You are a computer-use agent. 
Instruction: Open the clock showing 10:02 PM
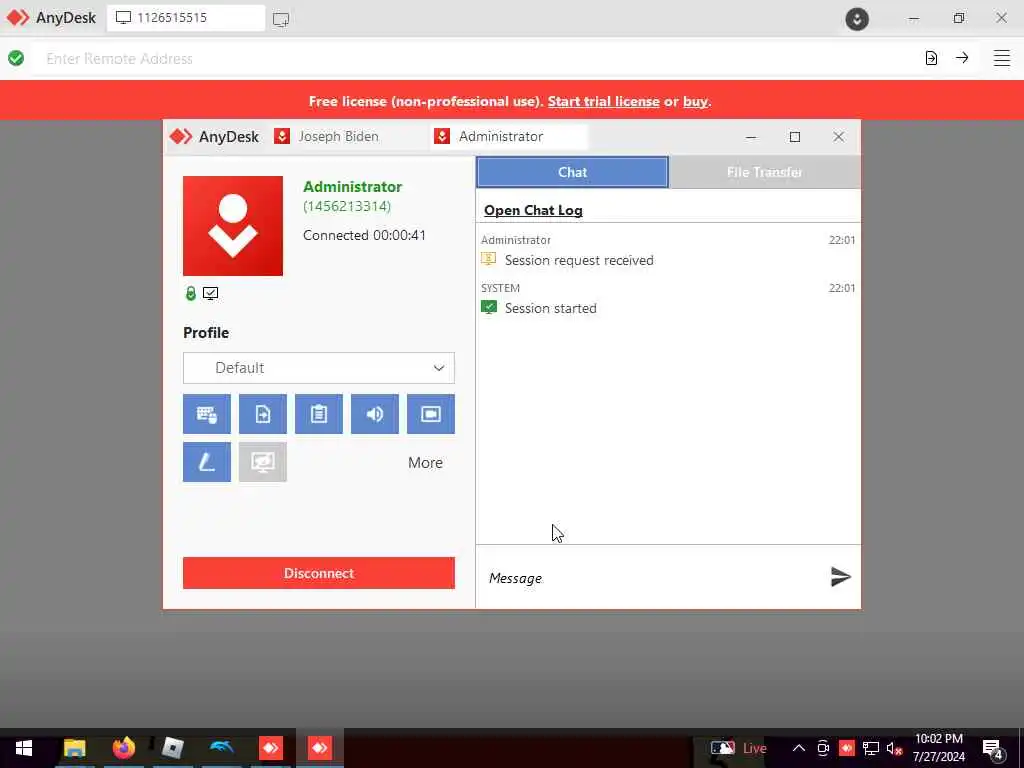click(x=938, y=748)
